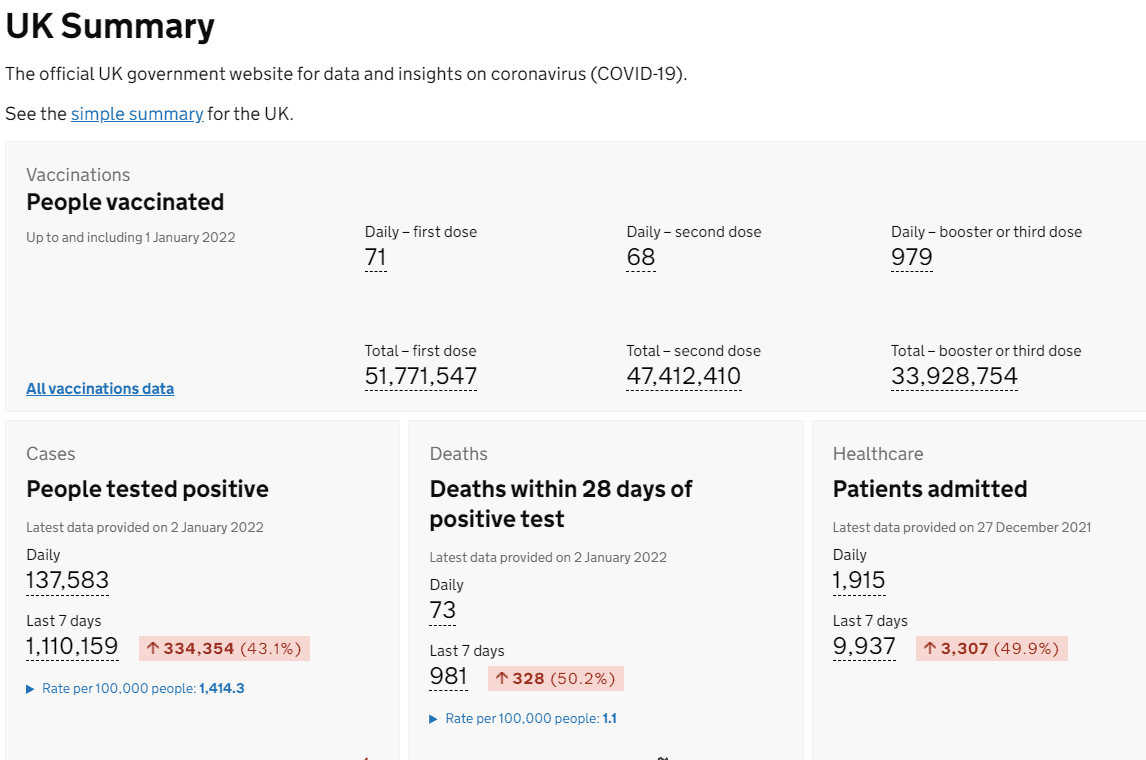The height and width of the screenshot is (760, 1146).
Task: Click last 7 days admissions value 9,937
Action: [x=865, y=647]
